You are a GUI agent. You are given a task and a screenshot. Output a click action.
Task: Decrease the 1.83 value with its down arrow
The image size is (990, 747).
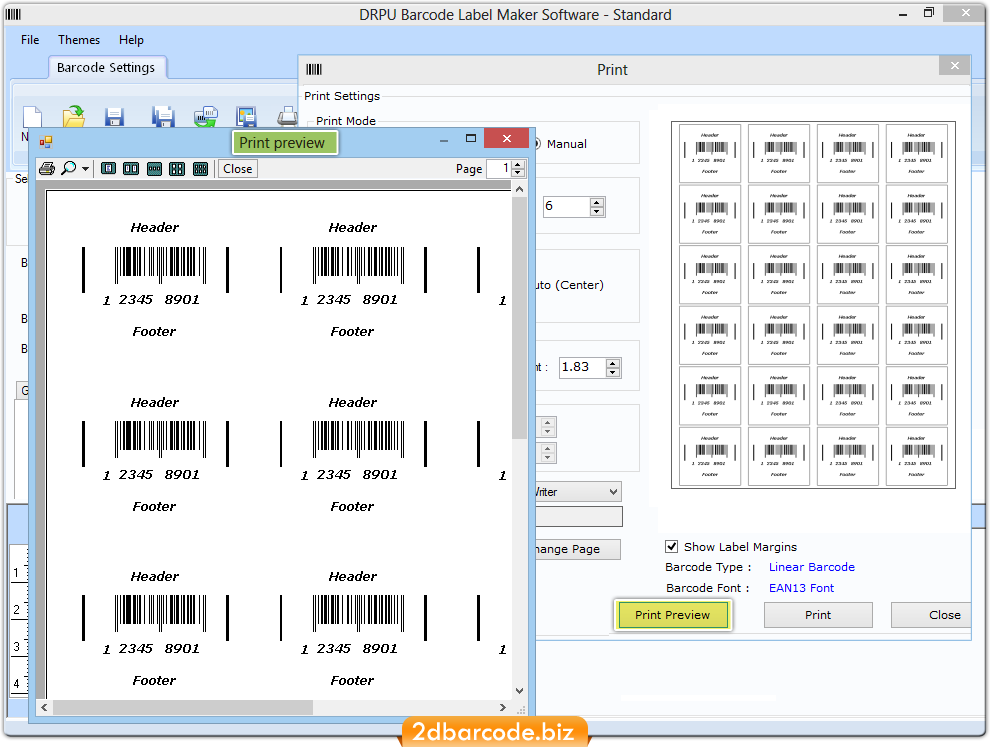pyautogui.click(x=613, y=372)
